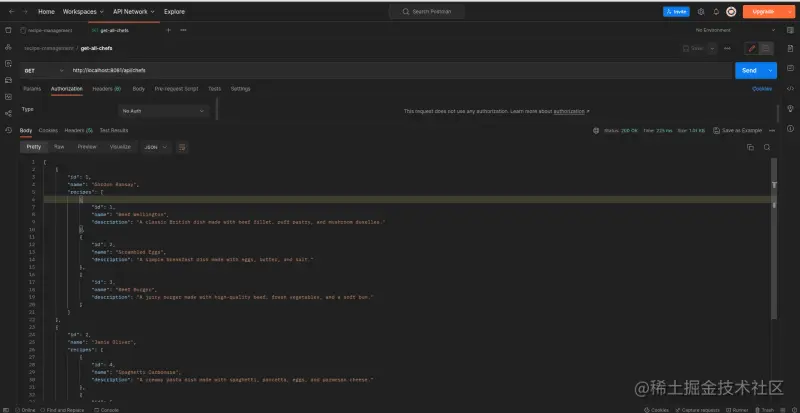Open the environment quick look icon
The height and width of the screenshot is (413, 800).
click(x=790, y=30)
